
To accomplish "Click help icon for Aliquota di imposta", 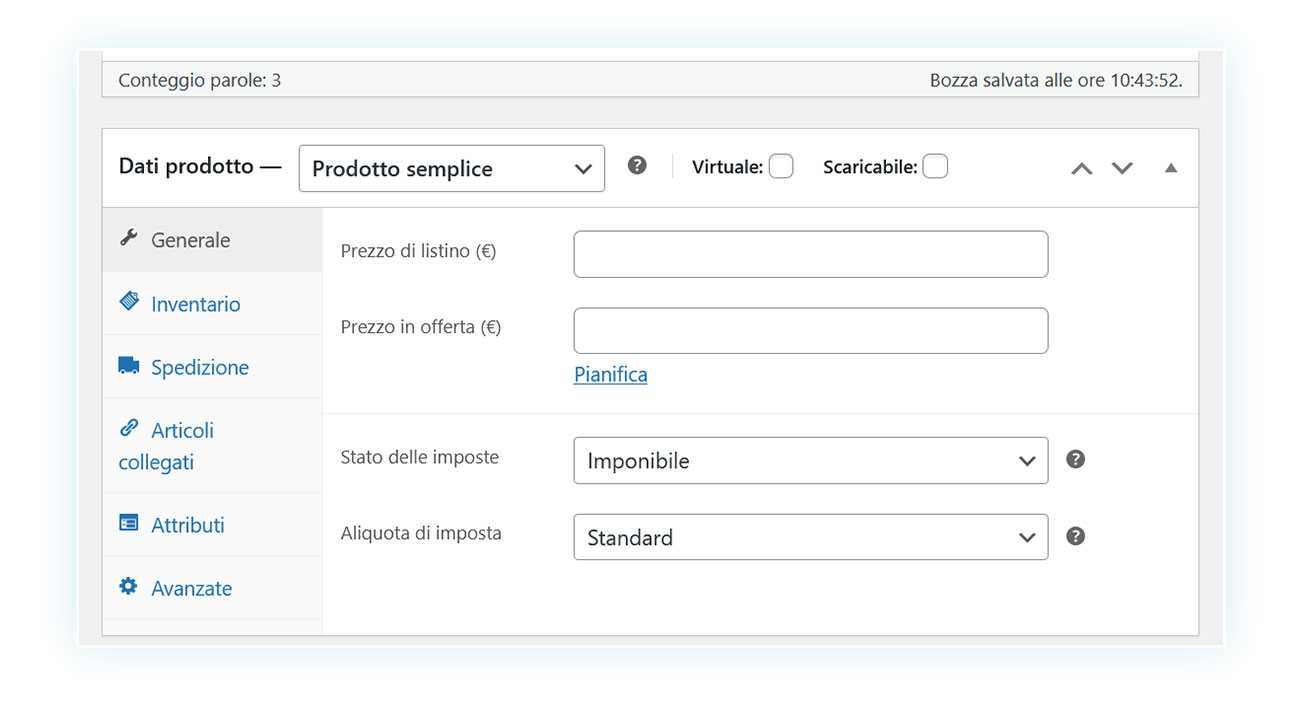I will 1075,536.
